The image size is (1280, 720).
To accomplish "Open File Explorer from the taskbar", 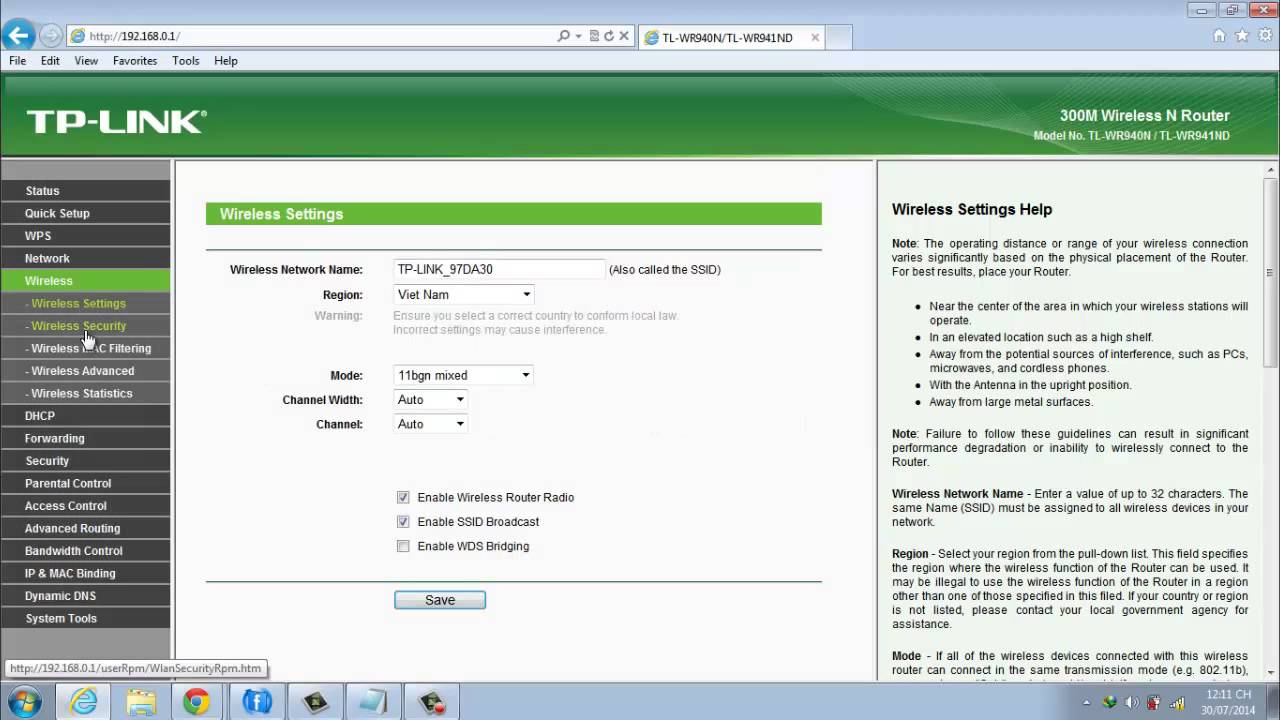I will (x=141, y=702).
